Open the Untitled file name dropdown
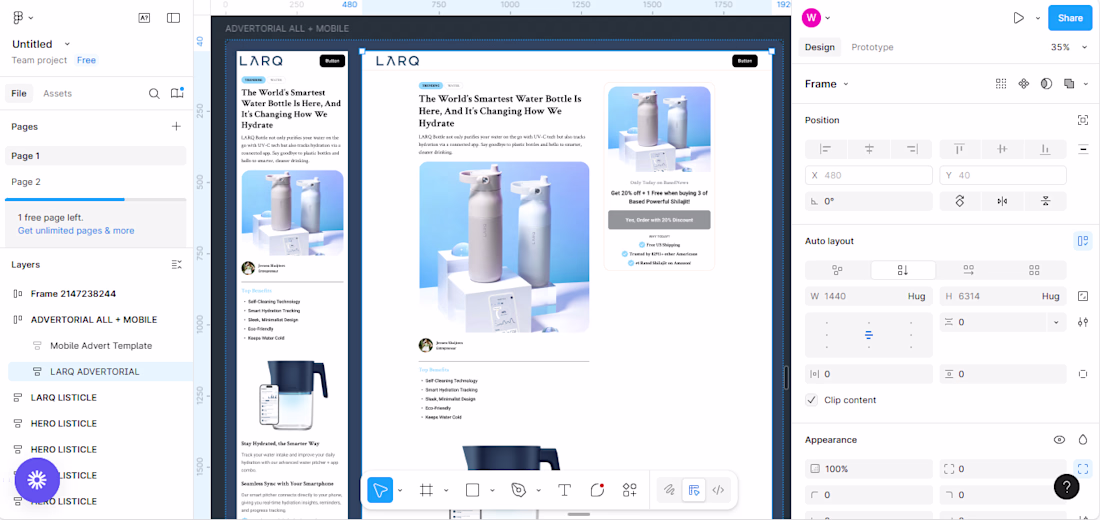 click(67, 44)
